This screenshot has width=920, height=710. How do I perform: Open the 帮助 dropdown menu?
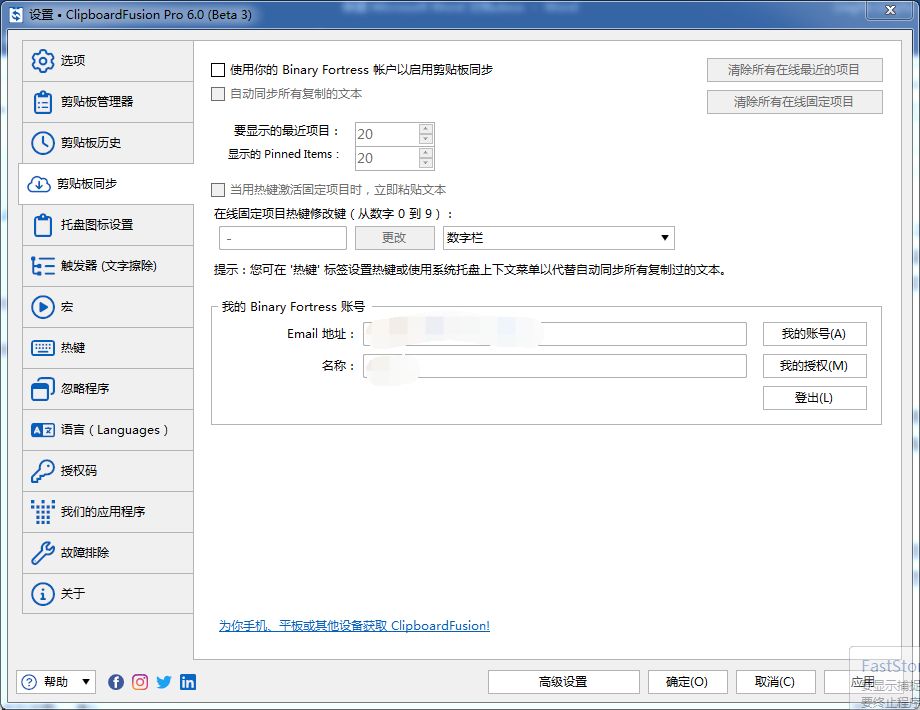[x=56, y=682]
